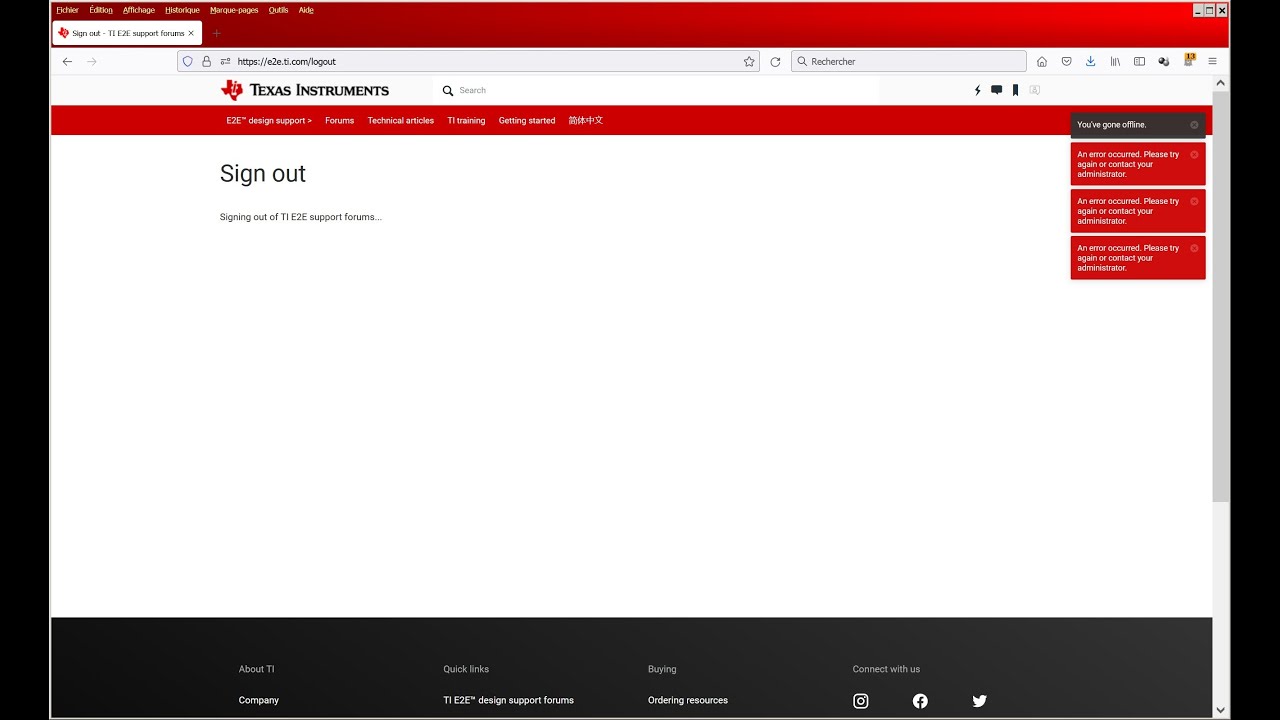Show site security padlock info
1280x720 pixels.
pyautogui.click(x=207, y=61)
